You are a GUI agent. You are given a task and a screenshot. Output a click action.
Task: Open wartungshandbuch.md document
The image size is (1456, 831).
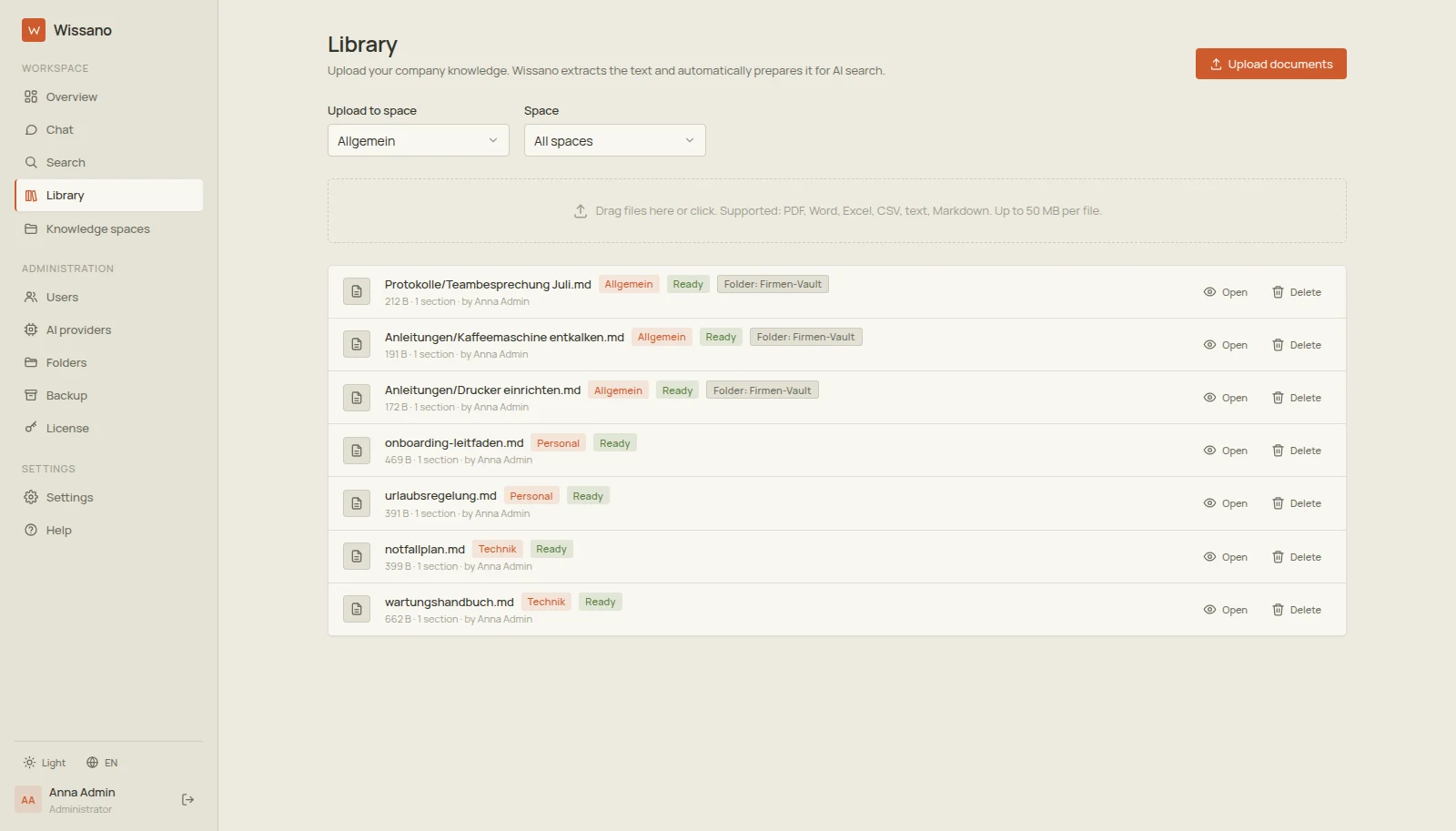click(1225, 610)
